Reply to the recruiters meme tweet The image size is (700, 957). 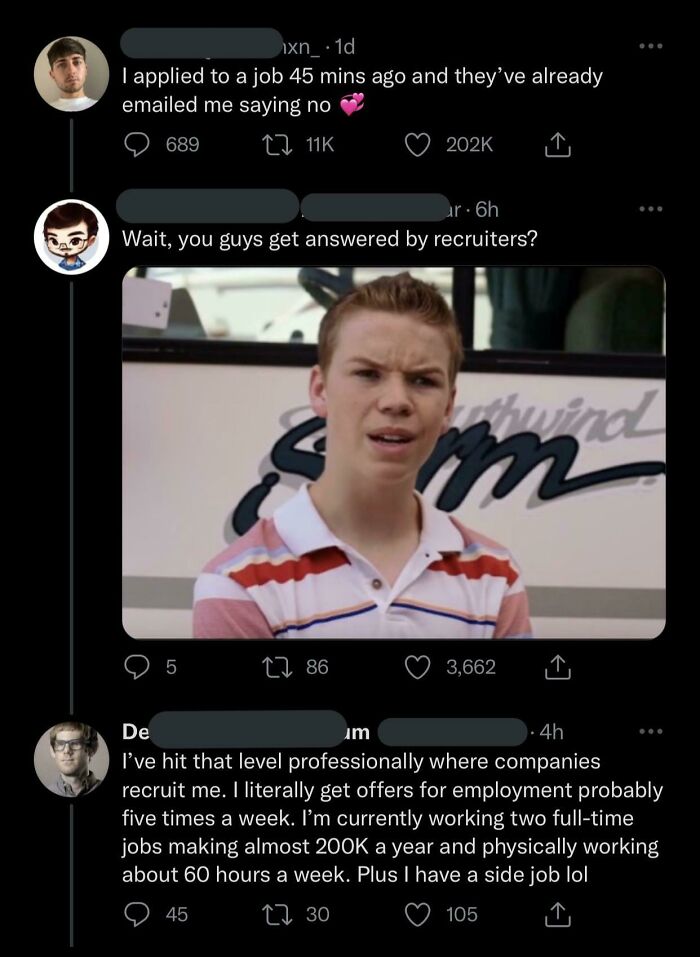[x=137, y=666]
